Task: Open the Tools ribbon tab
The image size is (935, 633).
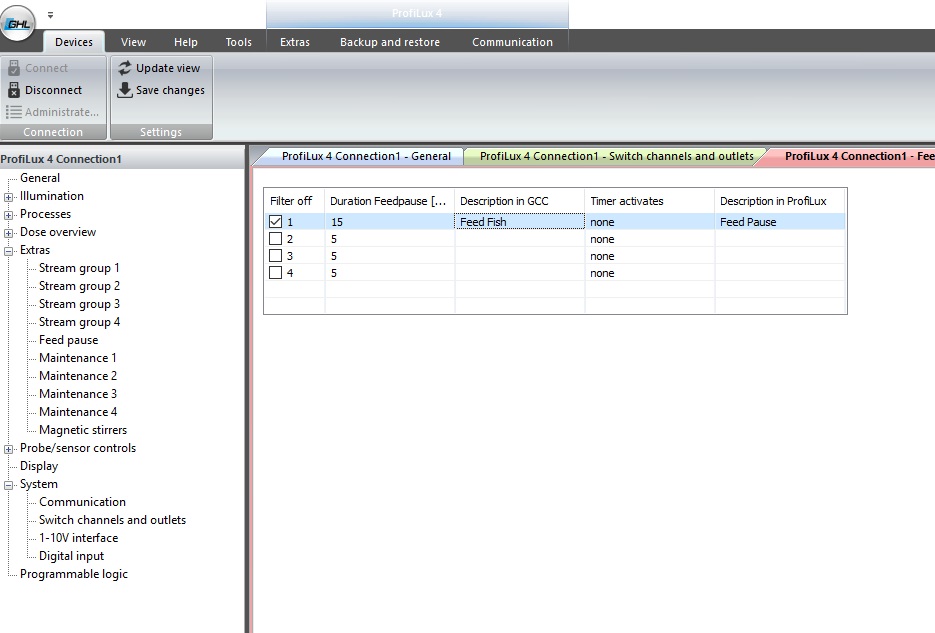Action: [239, 42]
